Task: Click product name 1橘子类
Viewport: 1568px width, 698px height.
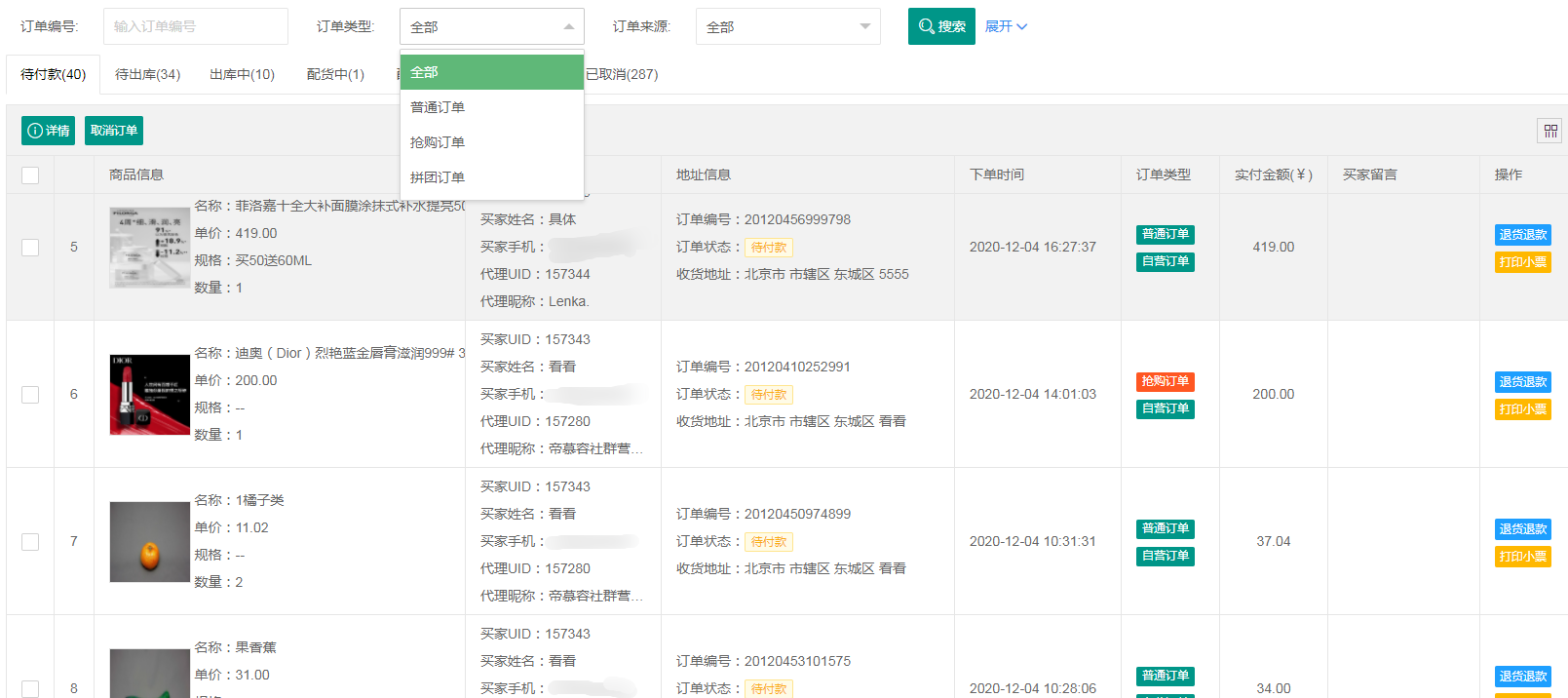Action: (x=260, y=501)
